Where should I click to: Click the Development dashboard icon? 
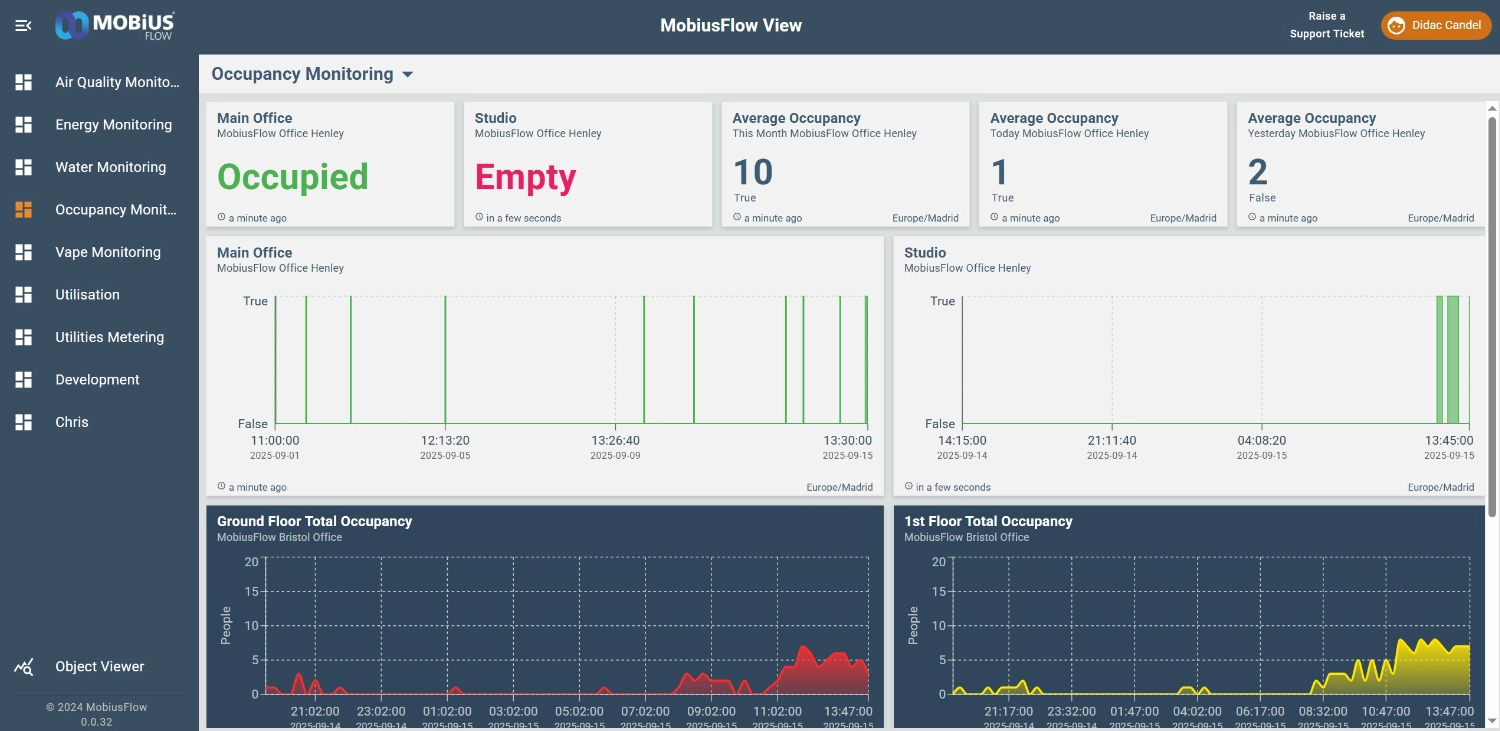coord(23,380)
